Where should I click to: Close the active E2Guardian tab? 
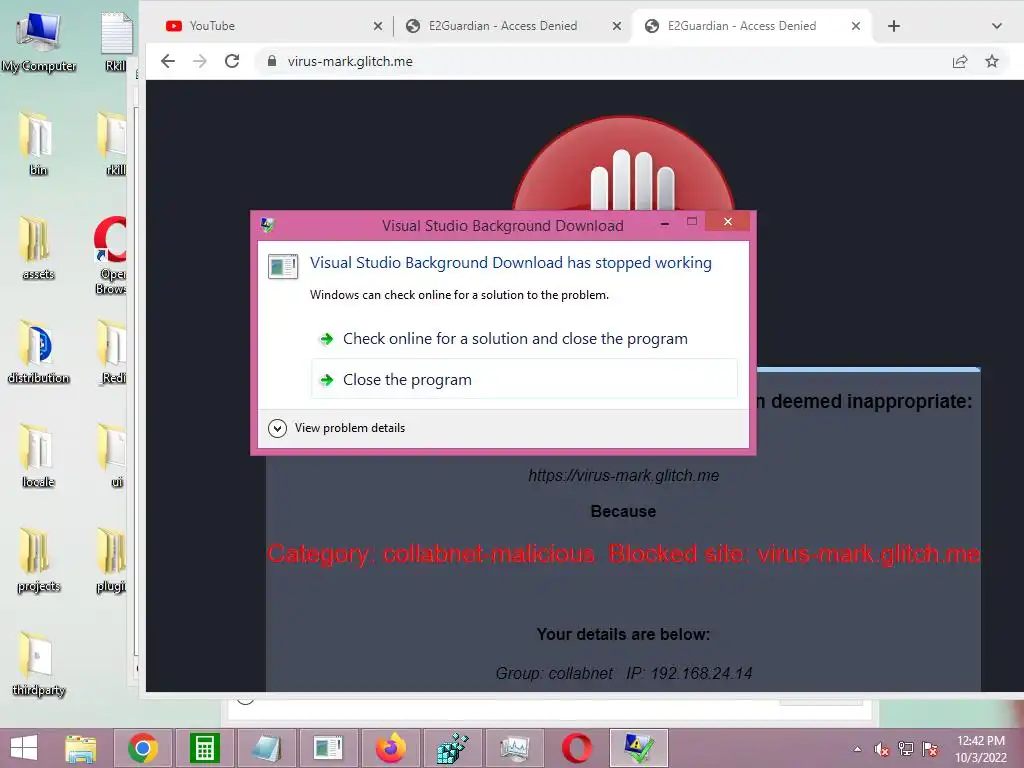pyautogui.click(x=856, y=26)
